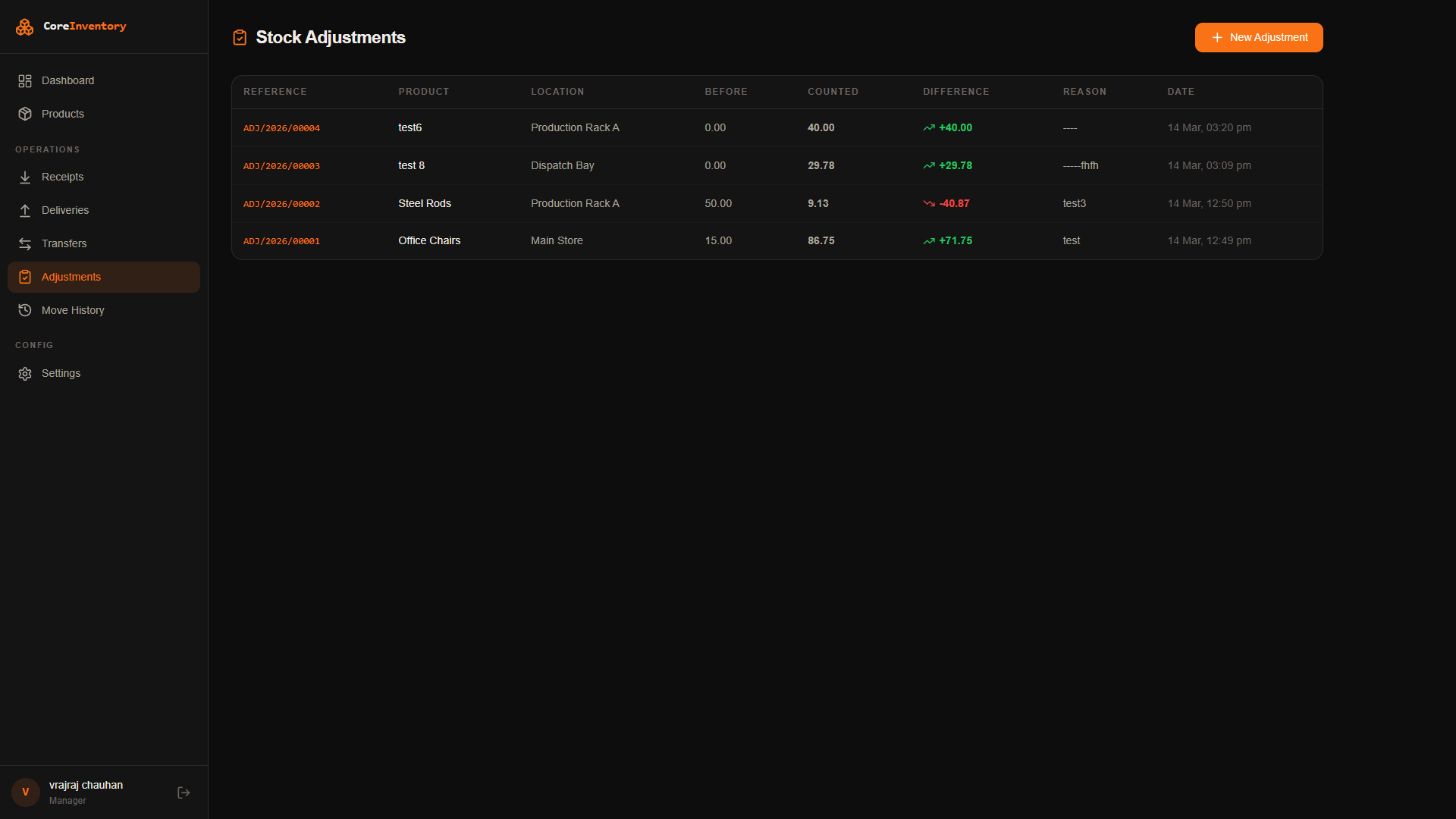The height and width of the screenshot is (819, 1456).
Task: Click the Receipts download arrow icon
Action: [25, 177]
